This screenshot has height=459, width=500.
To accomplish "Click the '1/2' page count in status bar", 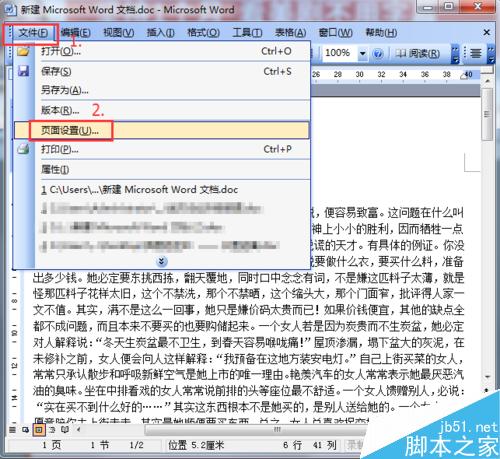I will click(x=136, y=445).
